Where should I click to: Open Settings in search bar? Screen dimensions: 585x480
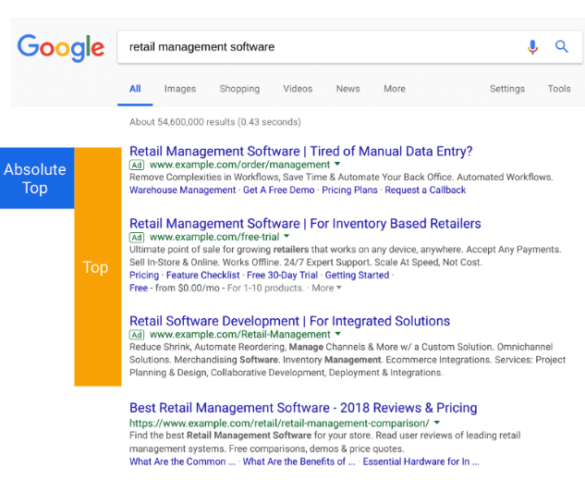507,89
